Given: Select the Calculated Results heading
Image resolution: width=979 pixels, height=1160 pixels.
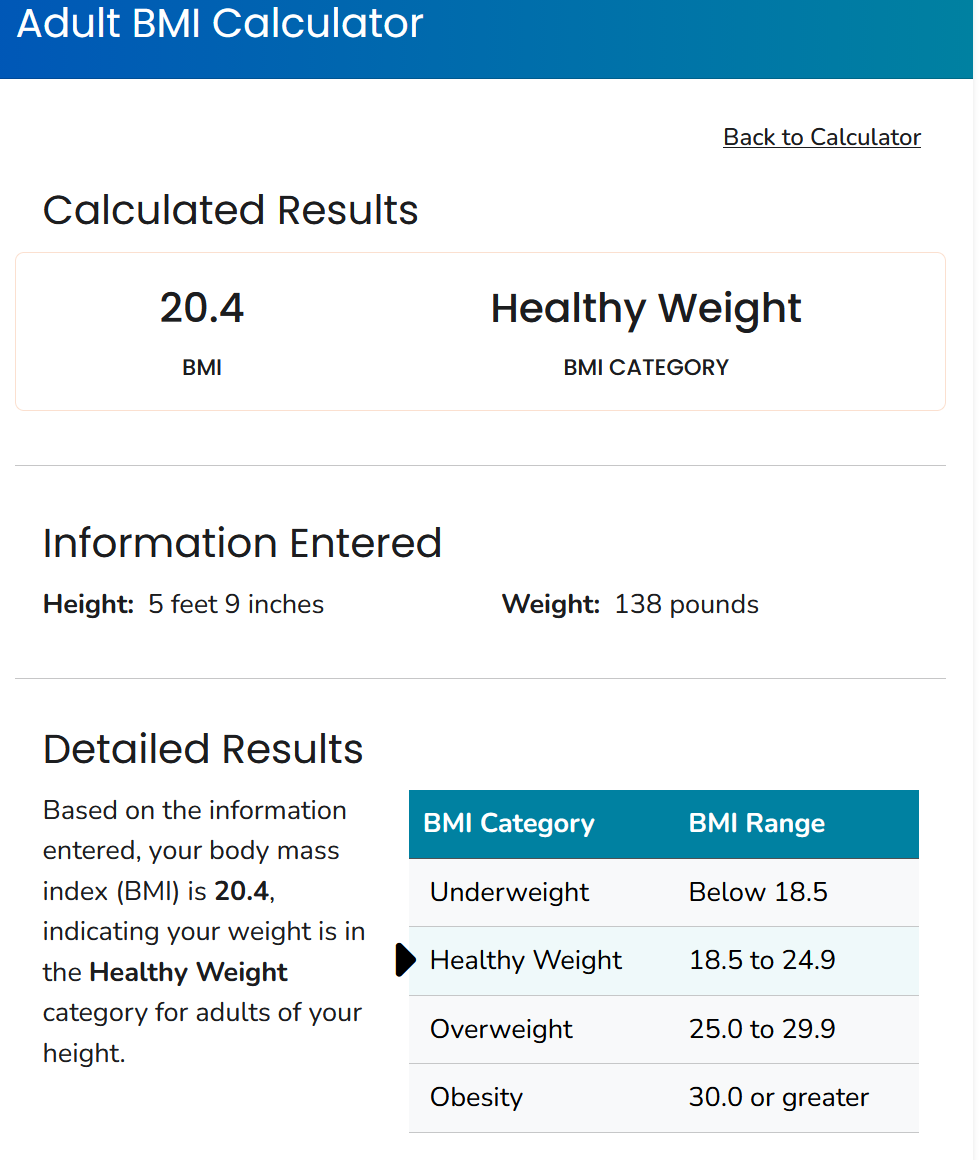Looking at the screenshot, I should point(230,210).
